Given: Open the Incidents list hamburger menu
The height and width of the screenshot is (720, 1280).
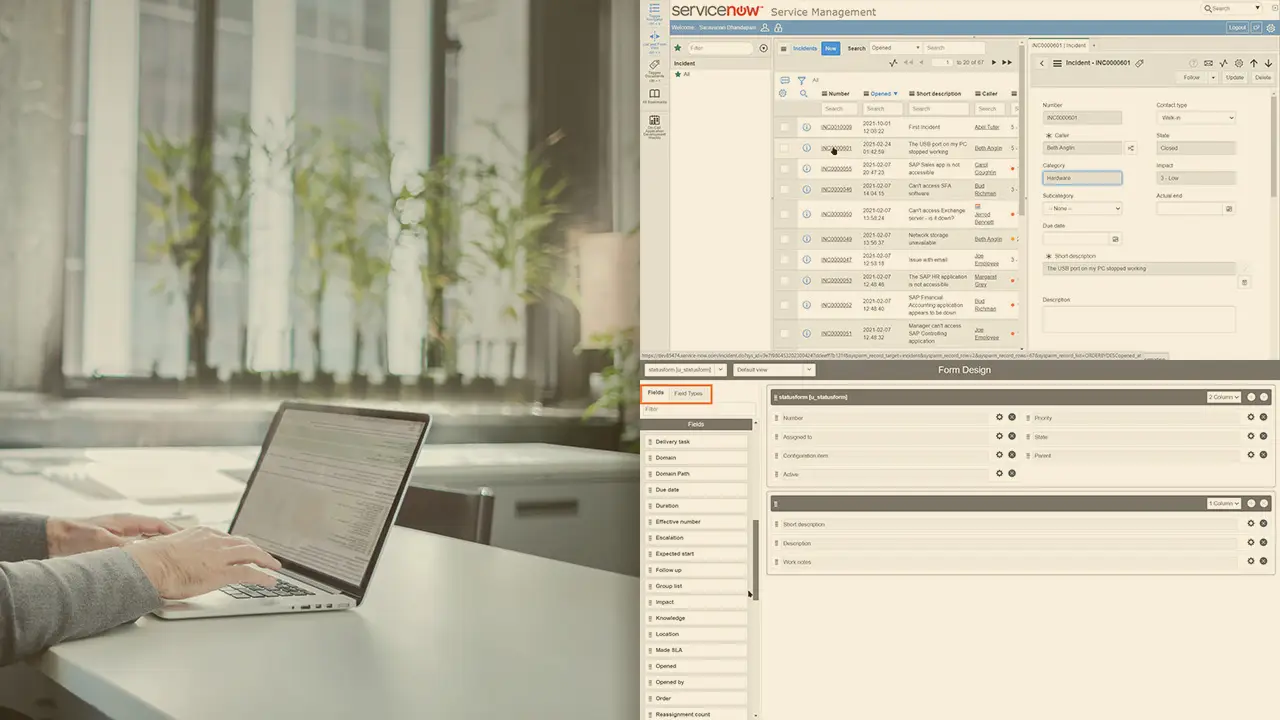Looking at the screenshot, I should coord(784,48).
